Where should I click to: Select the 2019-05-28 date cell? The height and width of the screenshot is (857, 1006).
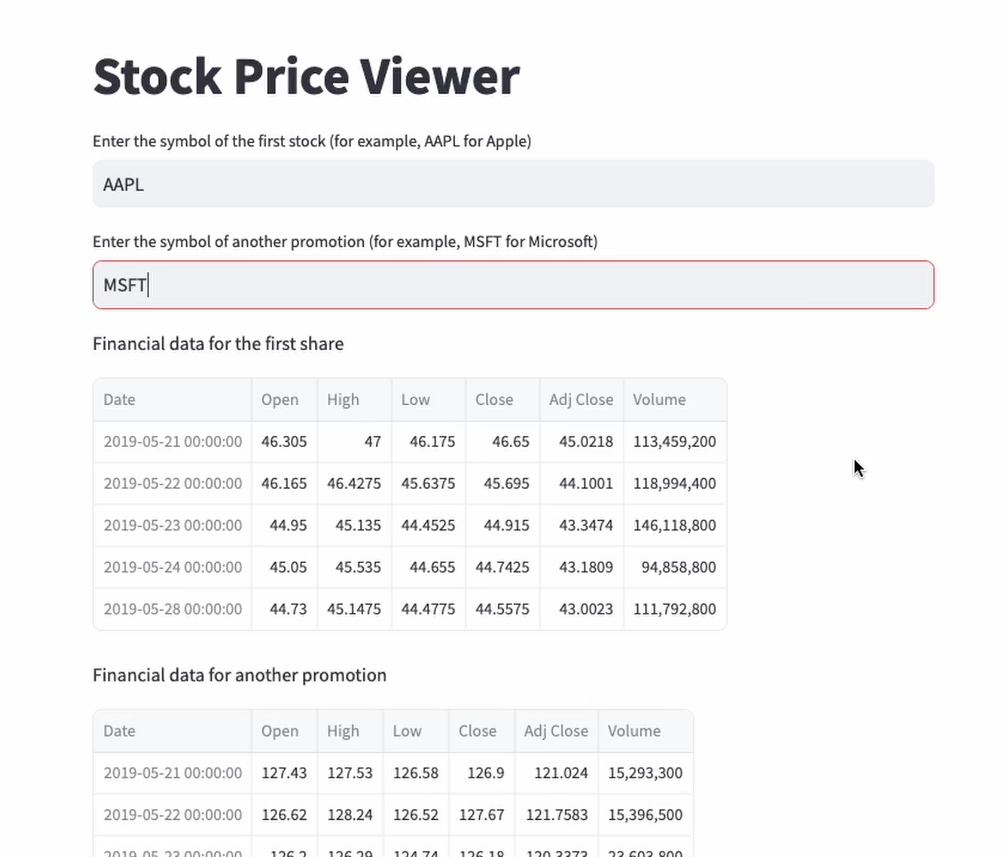coord(172,609)
